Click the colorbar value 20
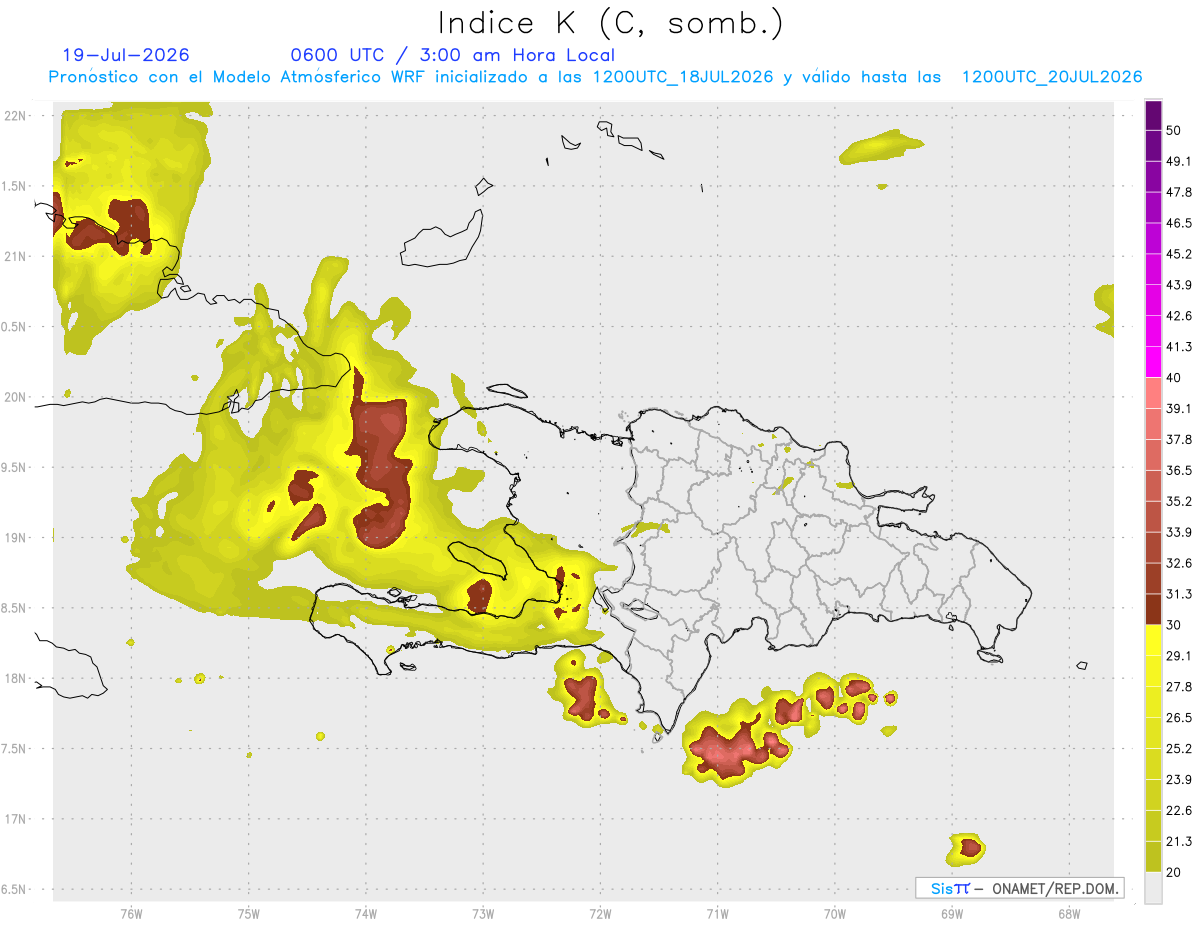Screen dimensions: 1200x927 1176,872
